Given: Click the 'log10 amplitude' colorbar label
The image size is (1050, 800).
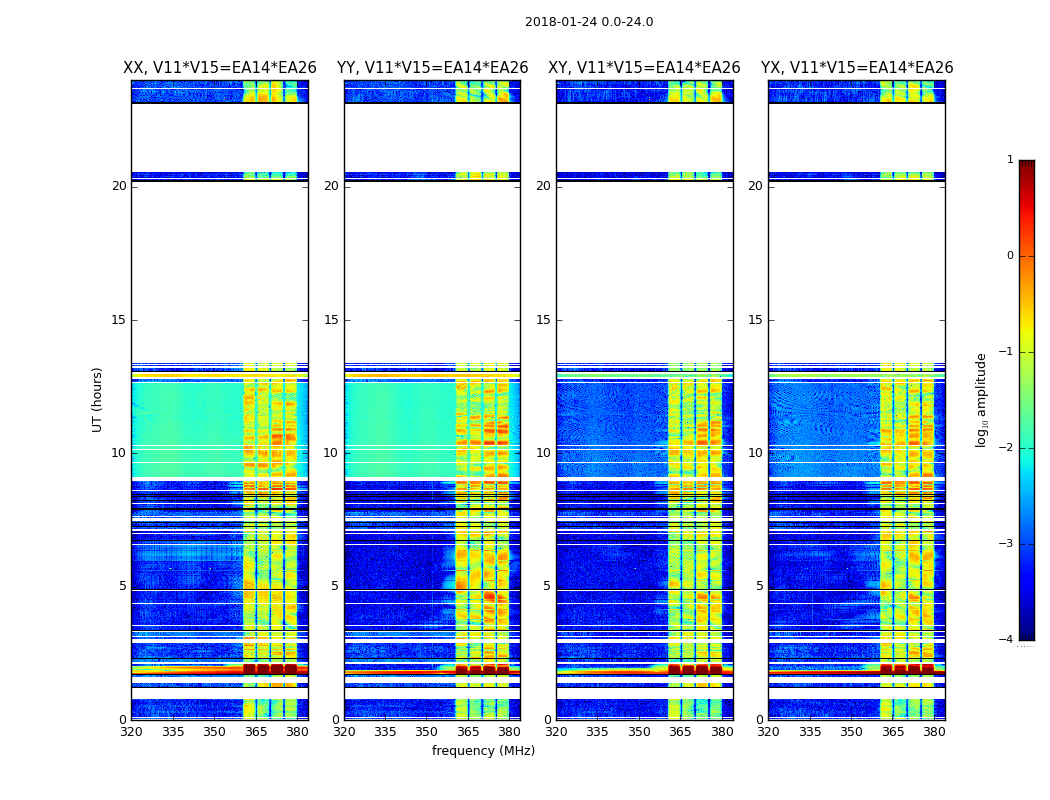Looking at the screenshot, I should pos(982,399).
